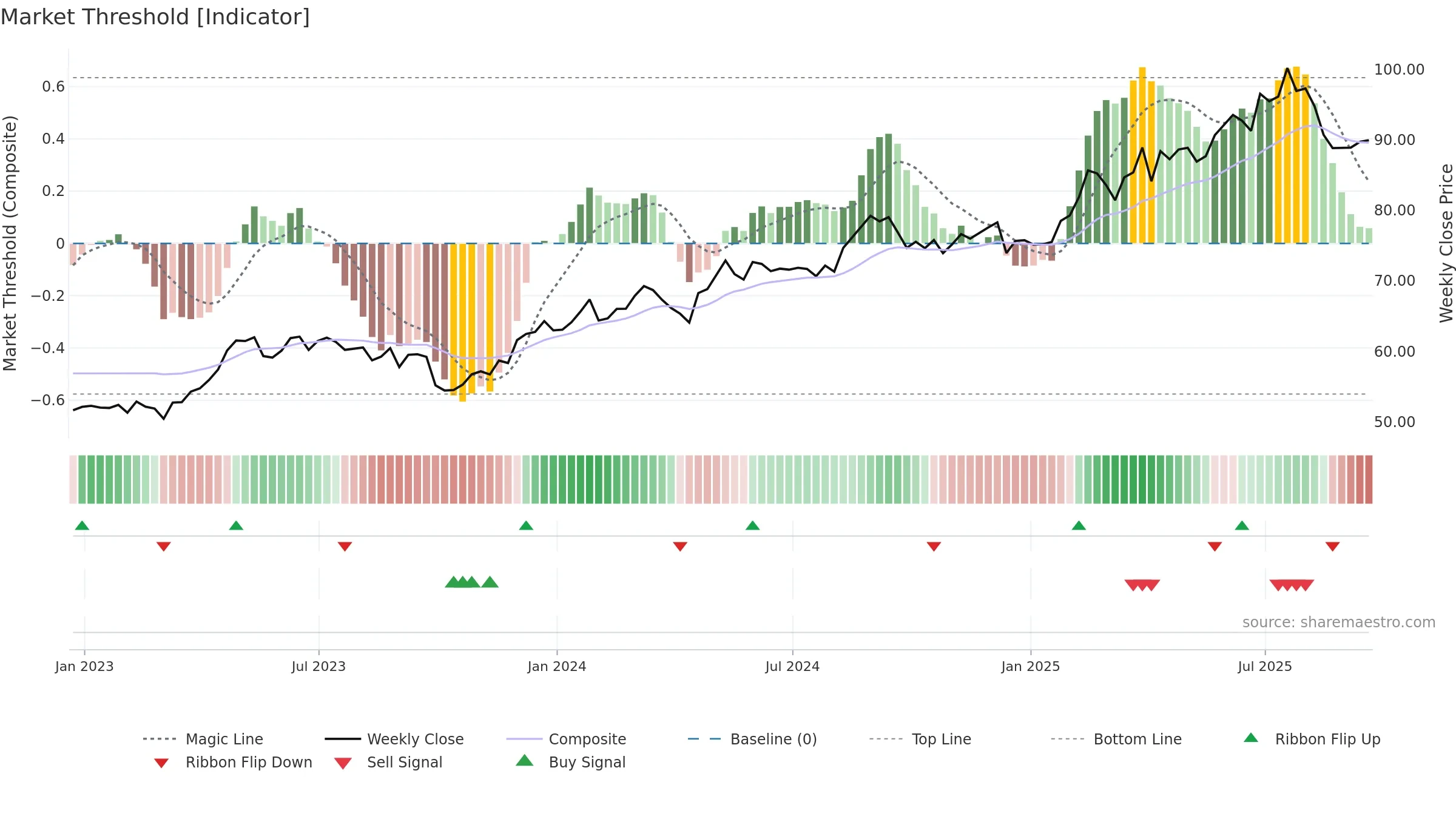Toggle Ribbon Flip Down legend entry
1456x819 pixels.
coord(232,762)
